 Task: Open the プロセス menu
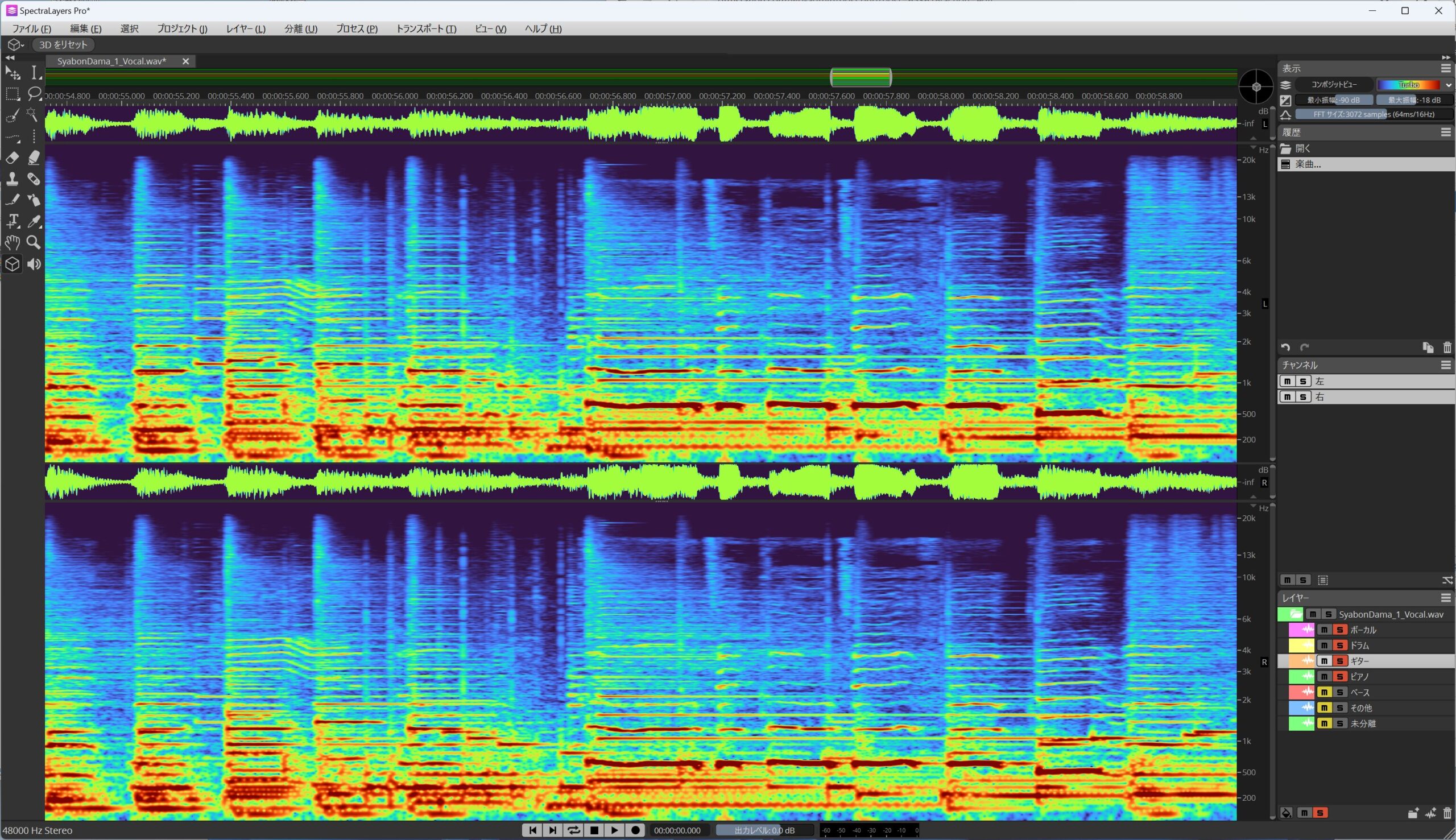pos(357,29)
